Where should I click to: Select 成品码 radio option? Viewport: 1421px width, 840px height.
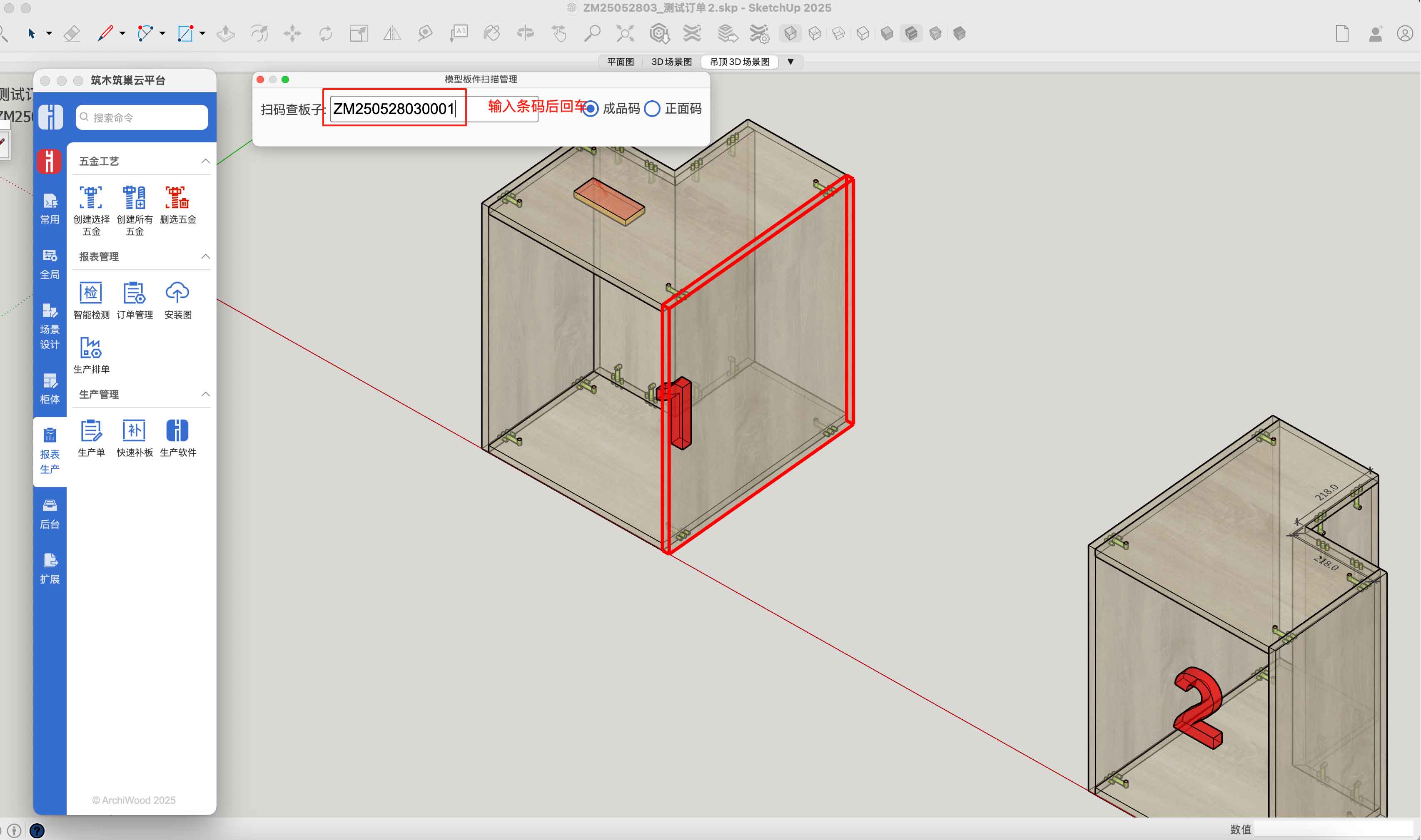[x=590, y=109]
